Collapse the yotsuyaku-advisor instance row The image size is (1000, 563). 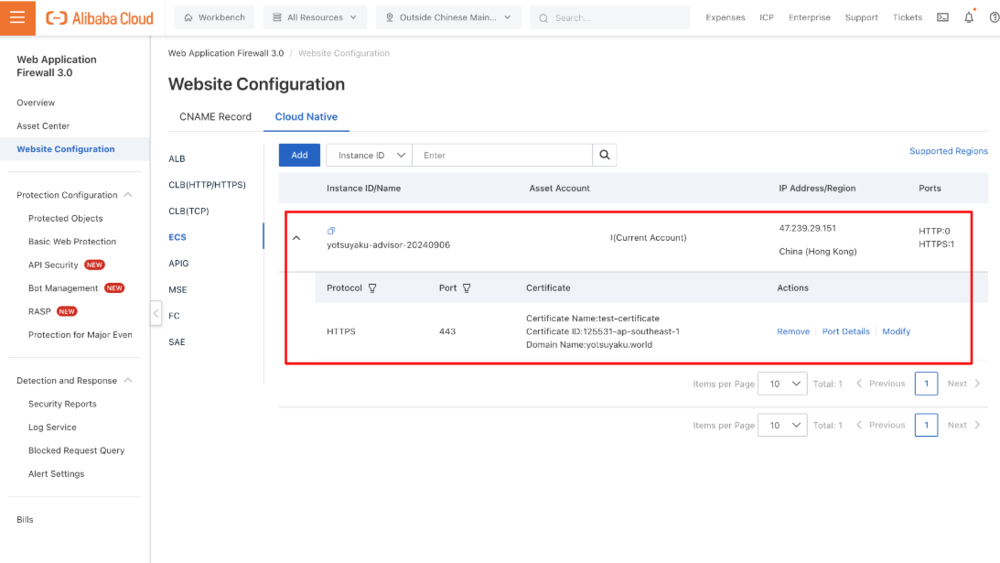pos(297,238)
